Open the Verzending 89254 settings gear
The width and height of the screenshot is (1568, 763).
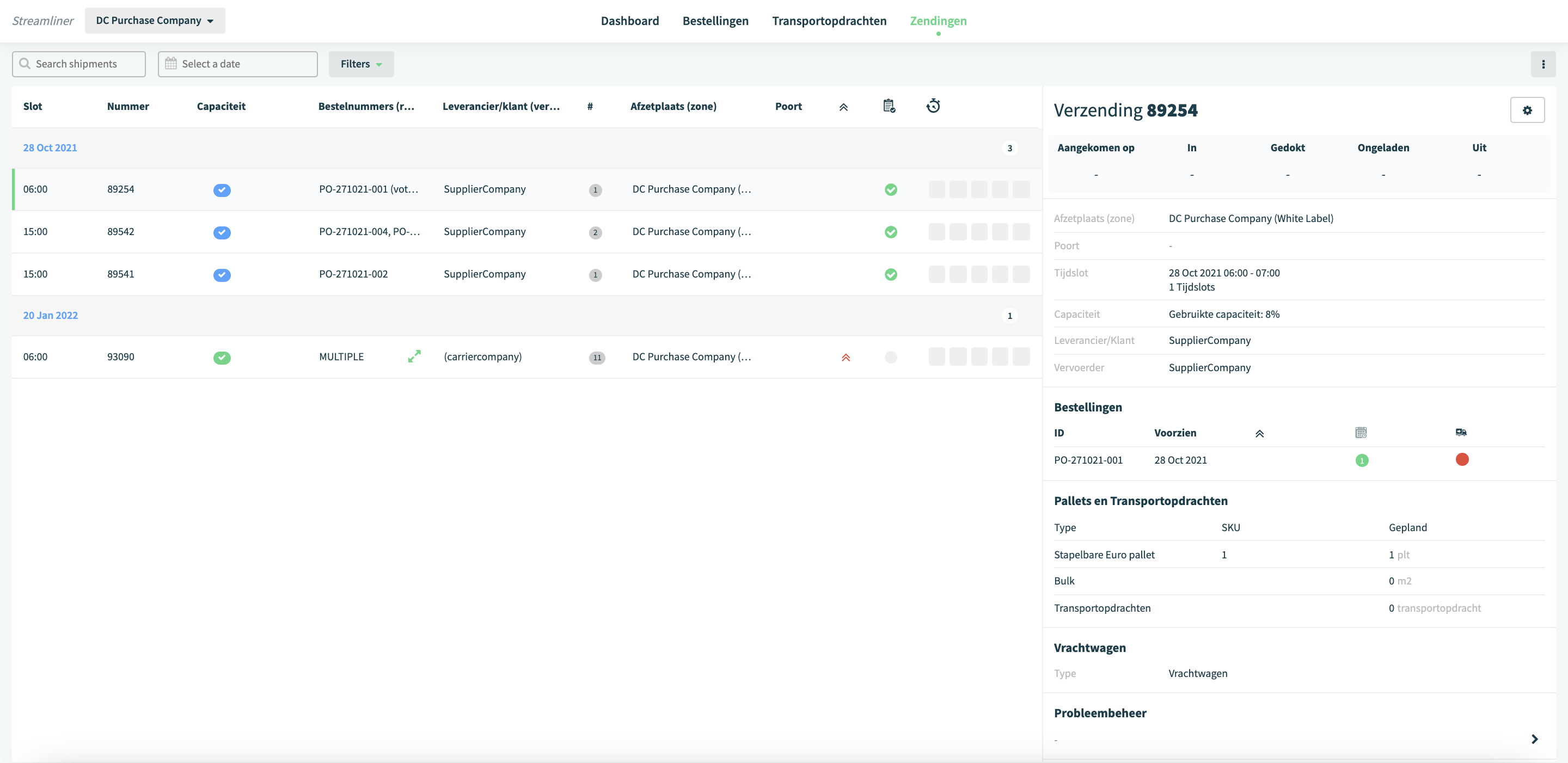[x=1527, y=110]
